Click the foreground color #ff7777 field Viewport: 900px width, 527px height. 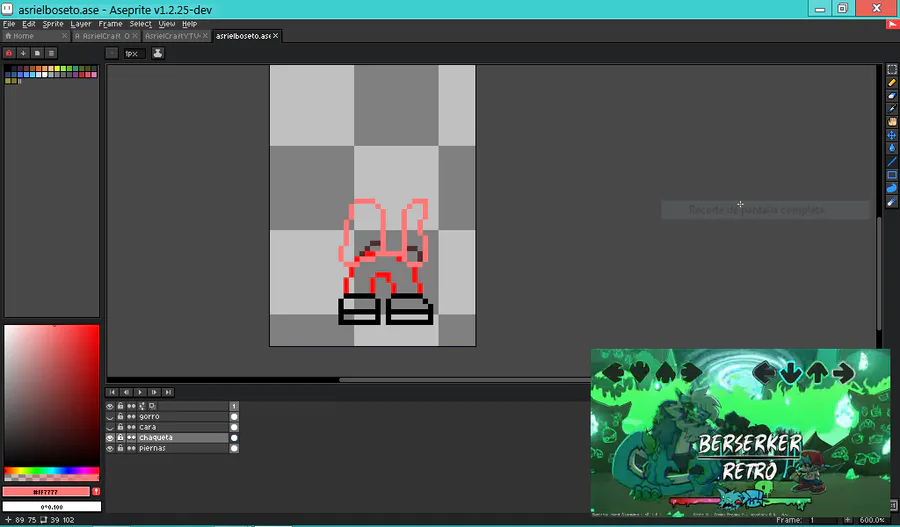pos(46,492)
